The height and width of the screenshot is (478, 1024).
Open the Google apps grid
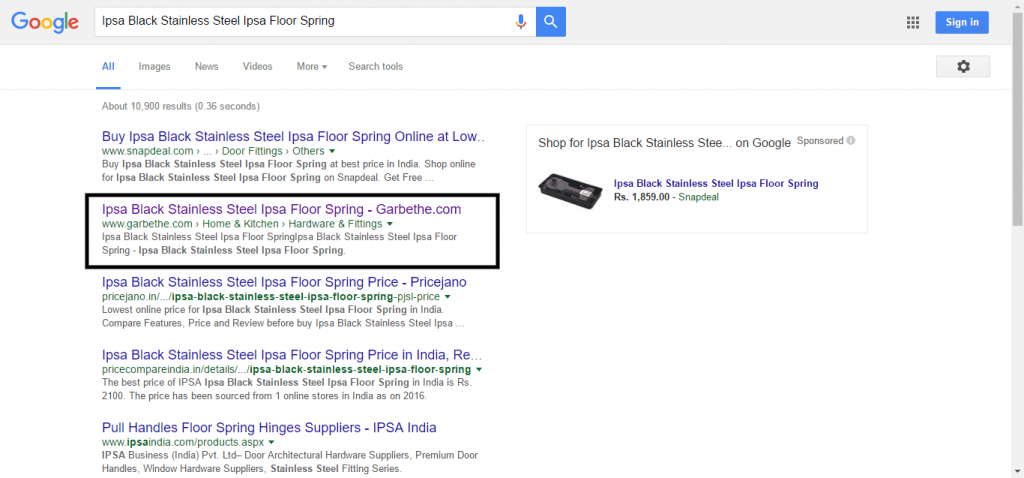pos(912,22)
